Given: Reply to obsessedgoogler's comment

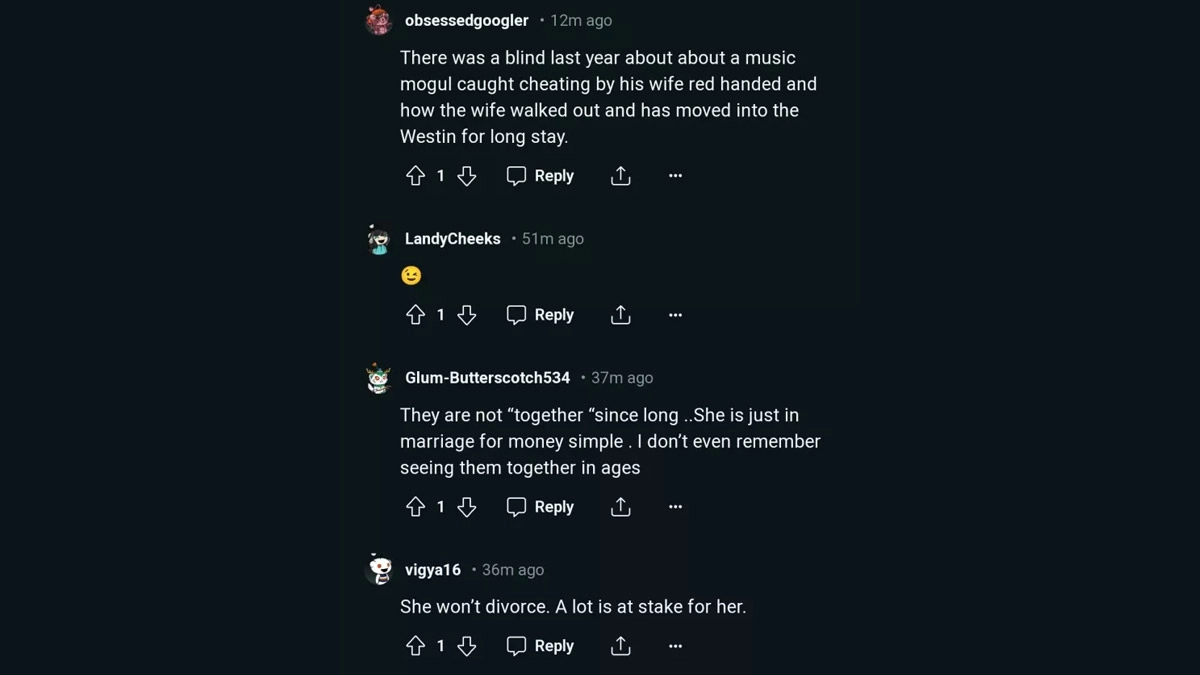Looking at the screenshot, I should coord(540,176).
